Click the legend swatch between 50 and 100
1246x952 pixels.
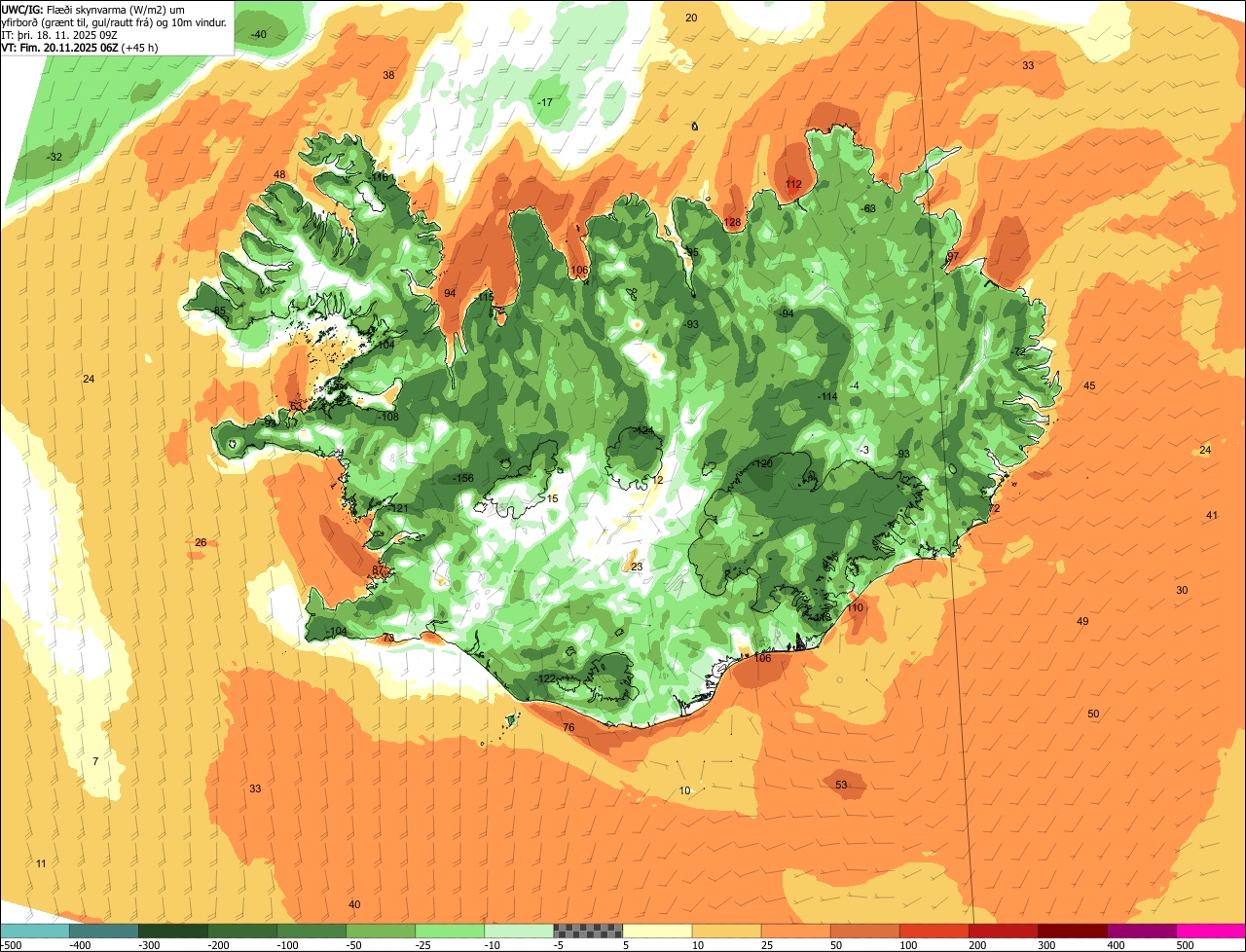point(863,931)
